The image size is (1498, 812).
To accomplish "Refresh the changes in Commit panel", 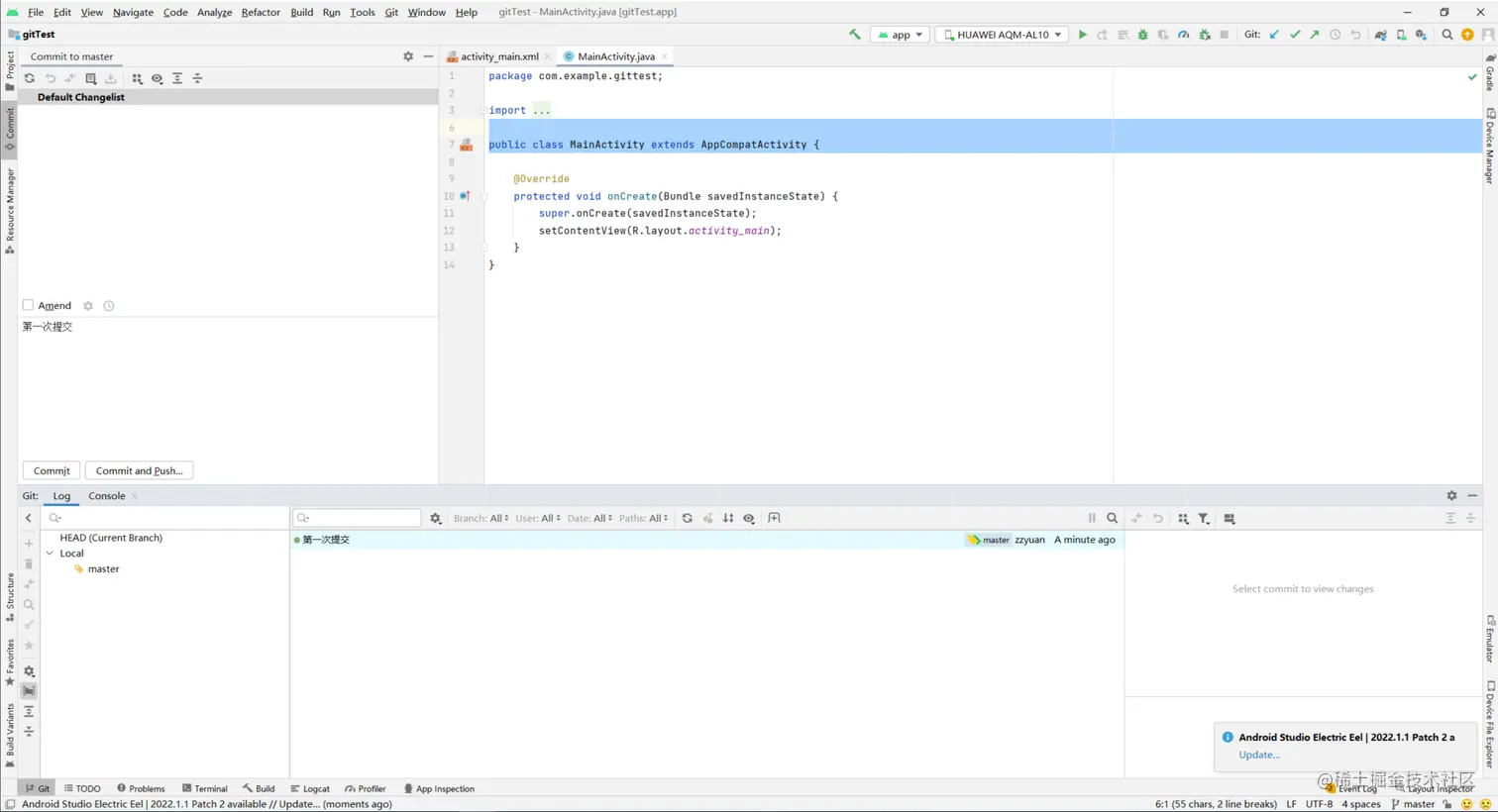I will tap(30, 78).
